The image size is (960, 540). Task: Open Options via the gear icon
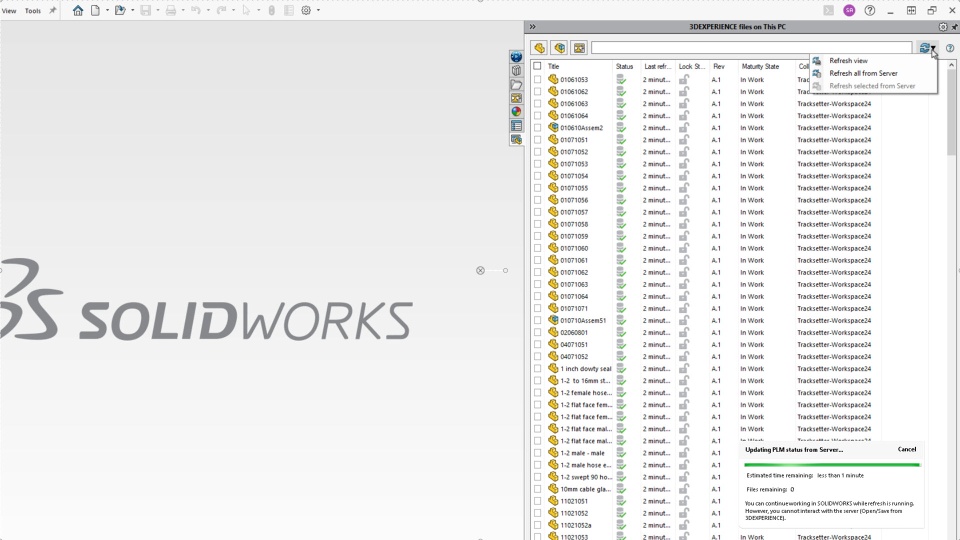point(306,10)
